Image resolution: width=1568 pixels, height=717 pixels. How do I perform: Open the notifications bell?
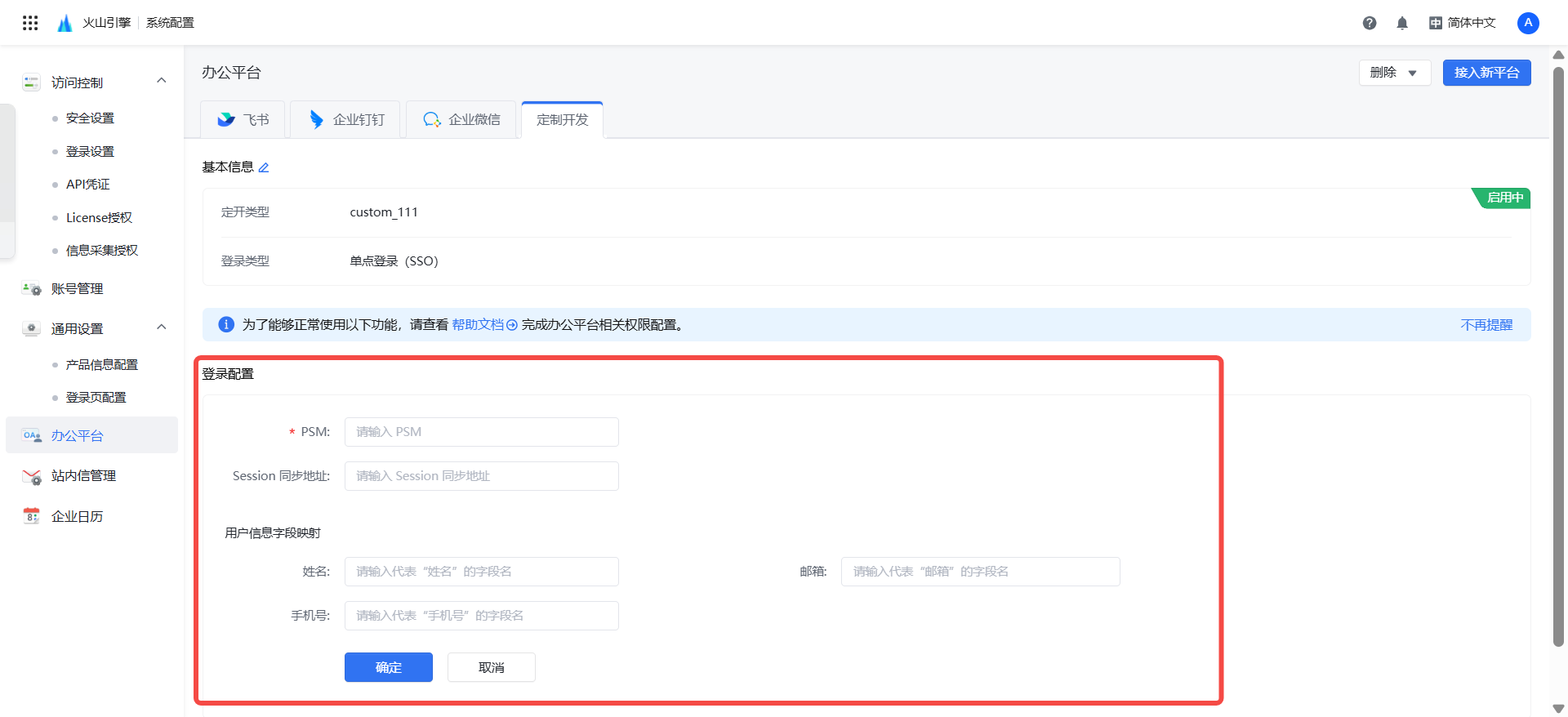click(x=1402, y=23)
